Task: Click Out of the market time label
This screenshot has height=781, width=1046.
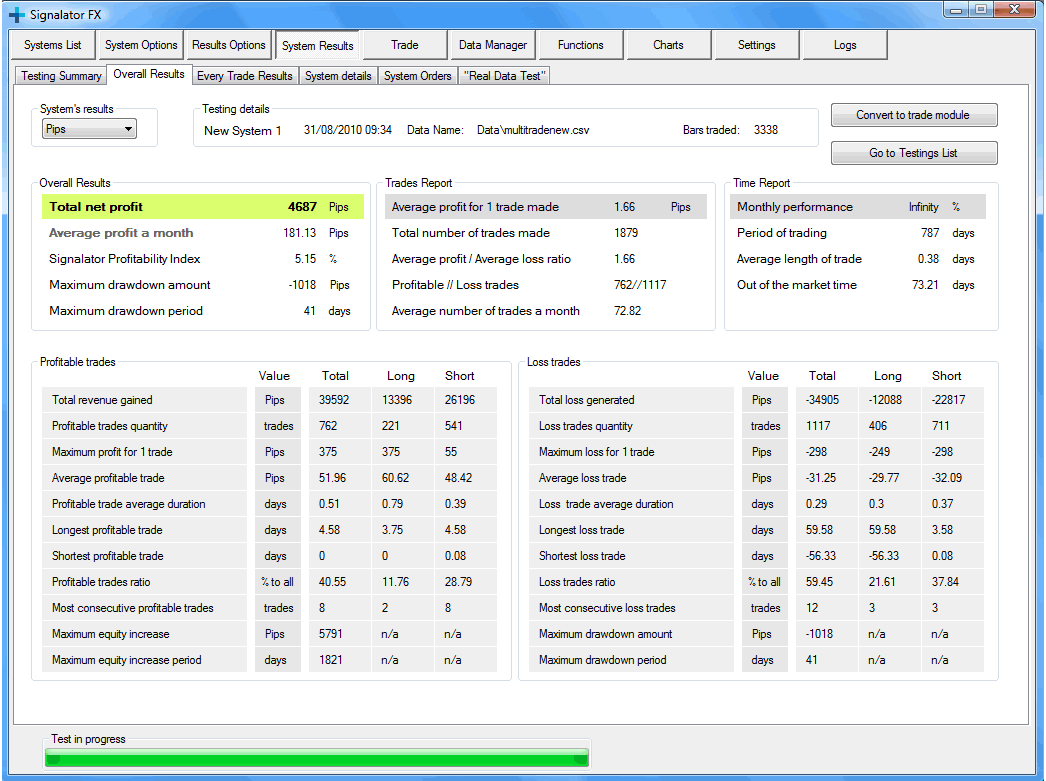Action: point(797,285)
